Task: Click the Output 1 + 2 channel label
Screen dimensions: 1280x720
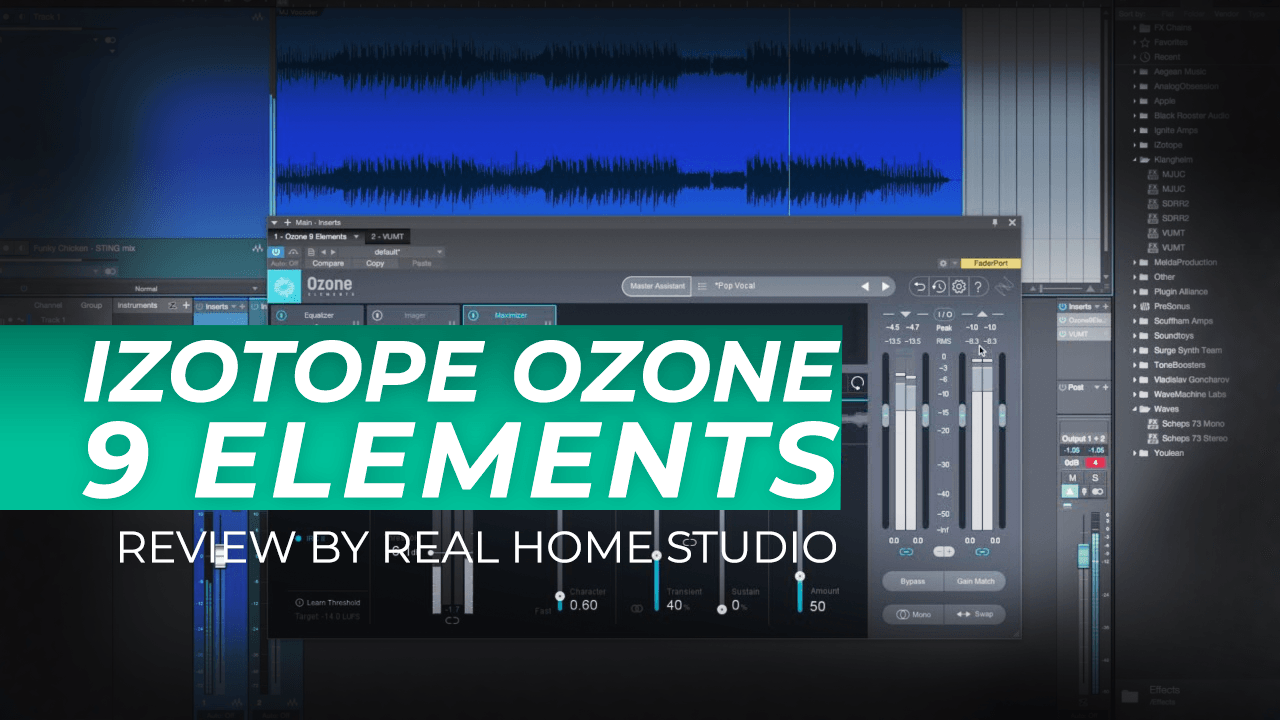Action: [x=1083, y=439]
